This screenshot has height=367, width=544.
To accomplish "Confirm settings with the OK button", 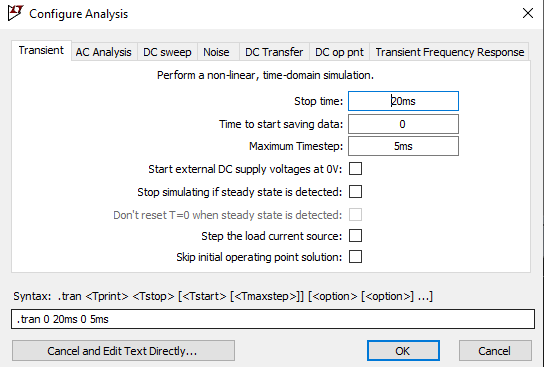I will (403, 351).
